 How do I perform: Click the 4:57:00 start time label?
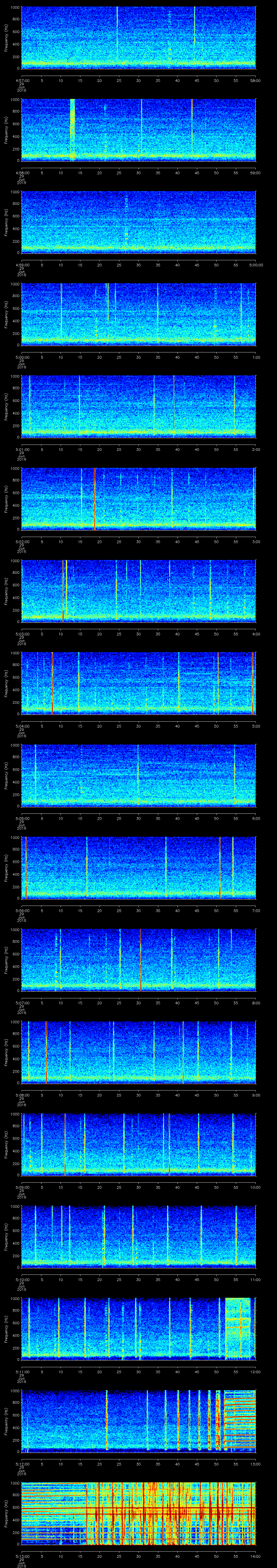coord(22,80)
